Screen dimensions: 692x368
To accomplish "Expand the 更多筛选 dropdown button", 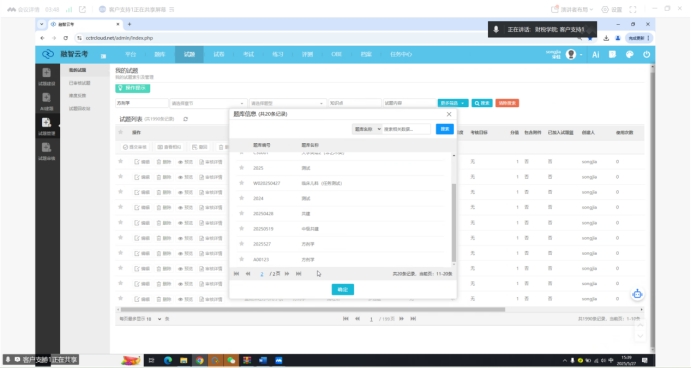I will (x=453, y=103).
